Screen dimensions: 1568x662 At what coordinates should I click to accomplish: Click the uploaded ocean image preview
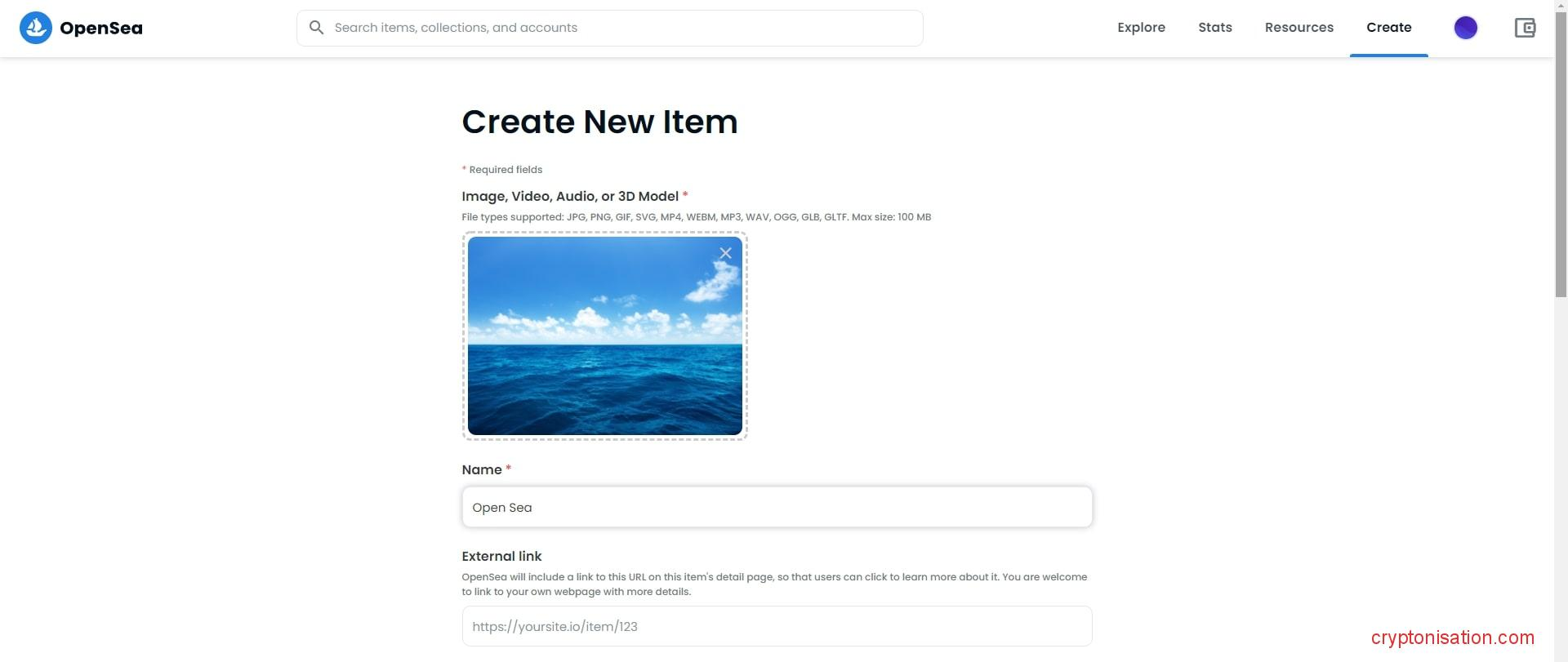[604, 343]
